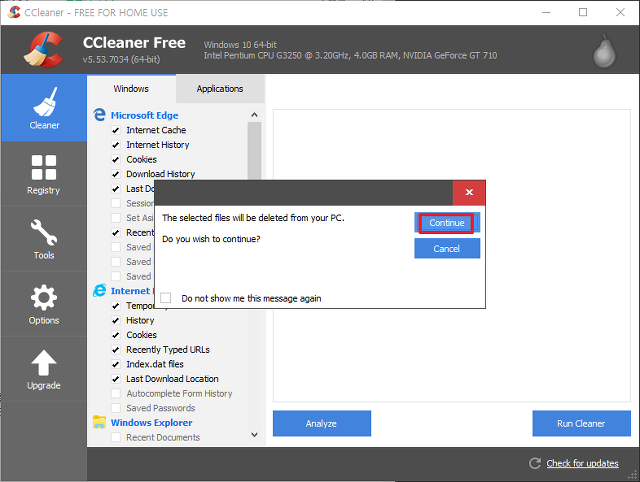Screen dimensions: 640x482
Task: Enable Autocomplete Form History
Action: pyautogui.click(x=116, y=393)
